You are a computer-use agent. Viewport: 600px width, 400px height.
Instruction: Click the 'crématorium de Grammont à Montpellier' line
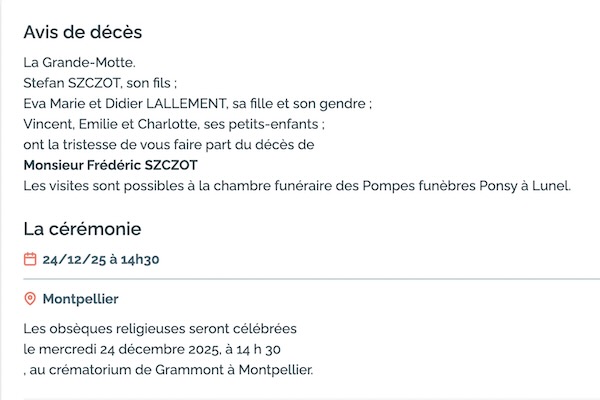tap(172, 370)
